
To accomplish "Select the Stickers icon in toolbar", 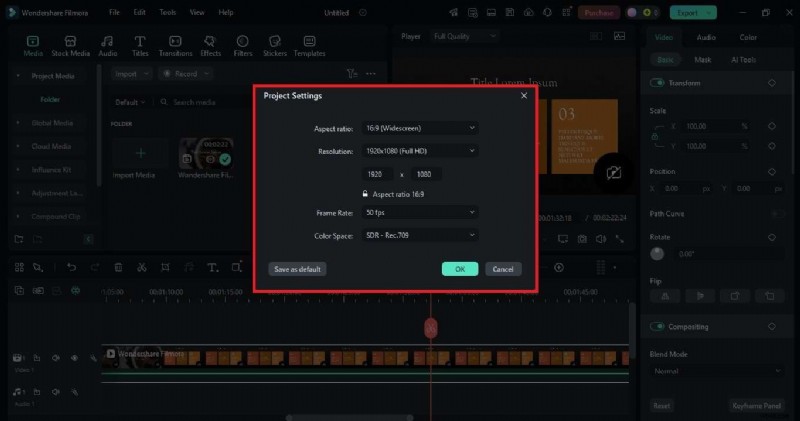I will point(274,44).
